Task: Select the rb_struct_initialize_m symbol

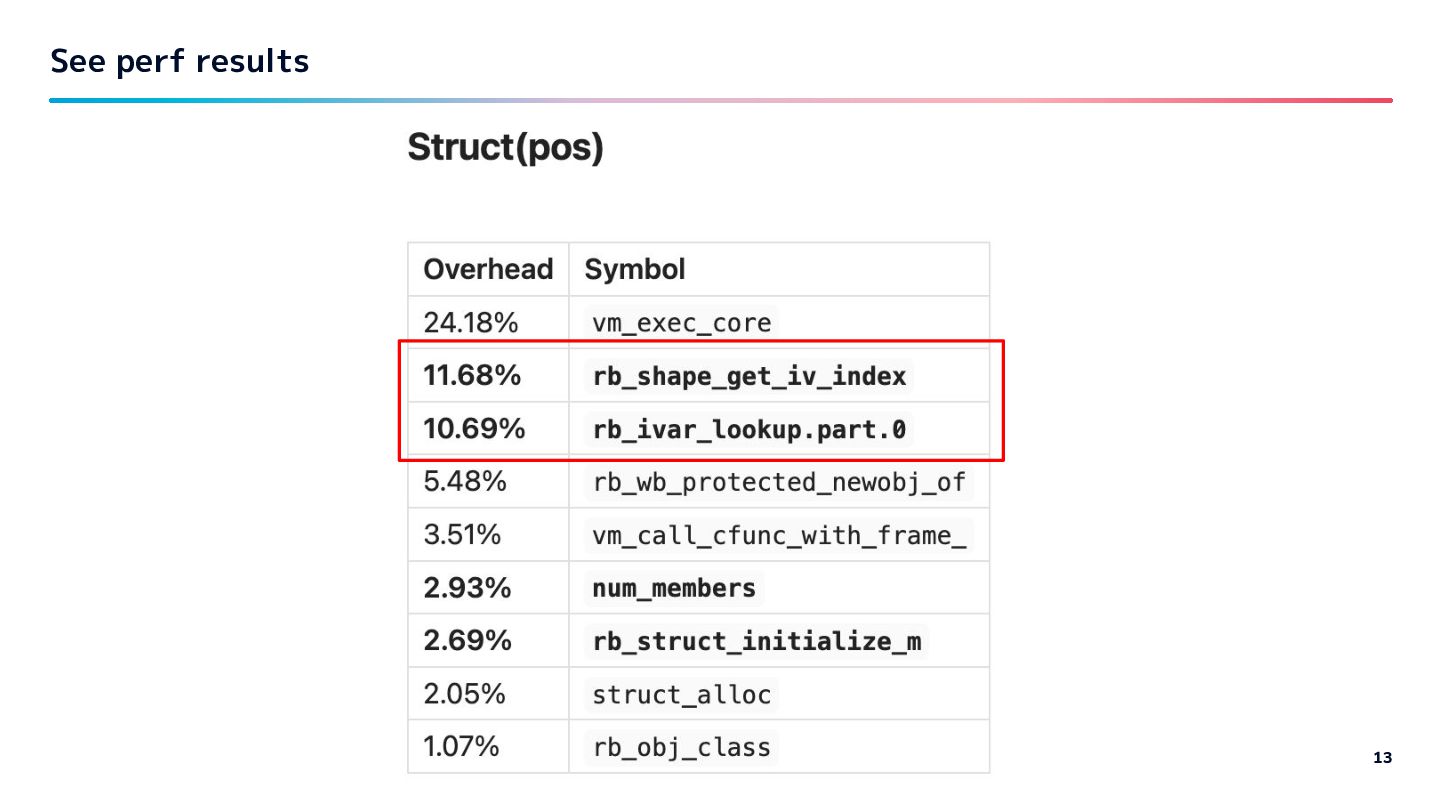Action: point(756,641)
